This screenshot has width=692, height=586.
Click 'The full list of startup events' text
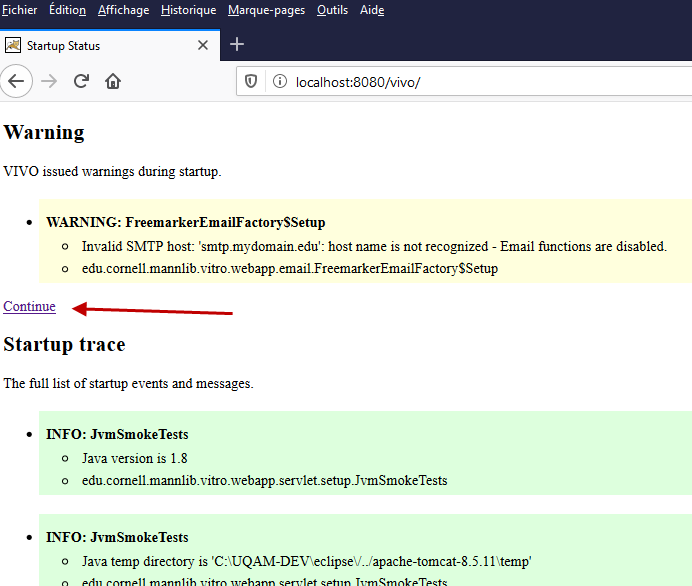tap(128, 383)
